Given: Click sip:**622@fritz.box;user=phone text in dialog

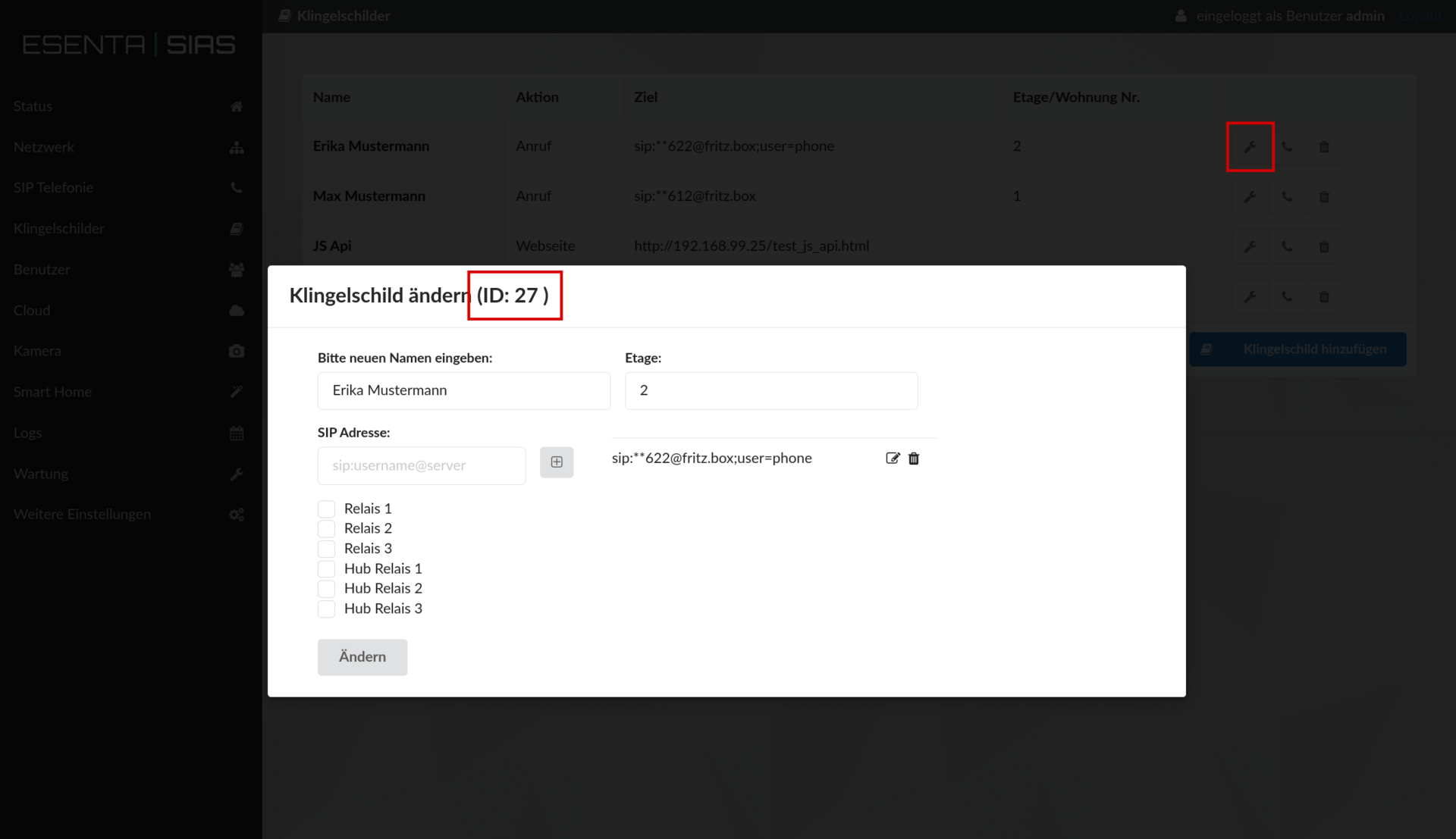Looking at the screenshot, I should click(x=711, y=458).
